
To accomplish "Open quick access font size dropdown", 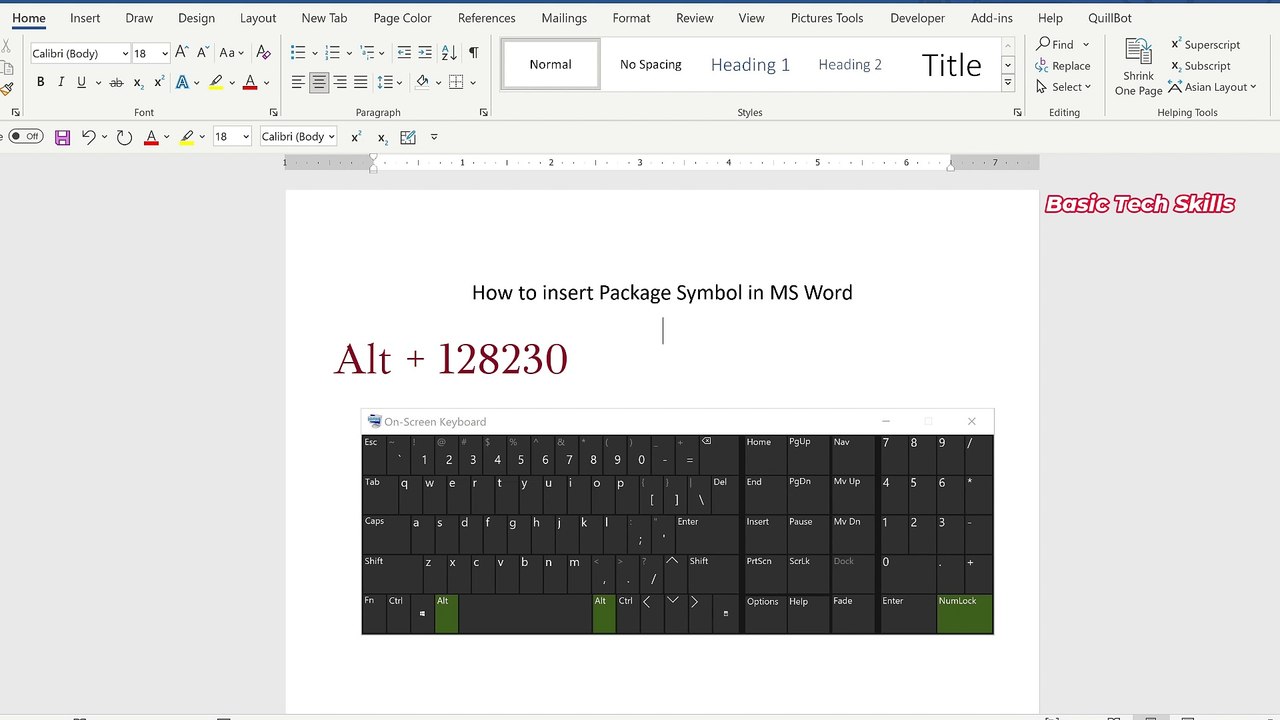I will click(x=246, y=137).
